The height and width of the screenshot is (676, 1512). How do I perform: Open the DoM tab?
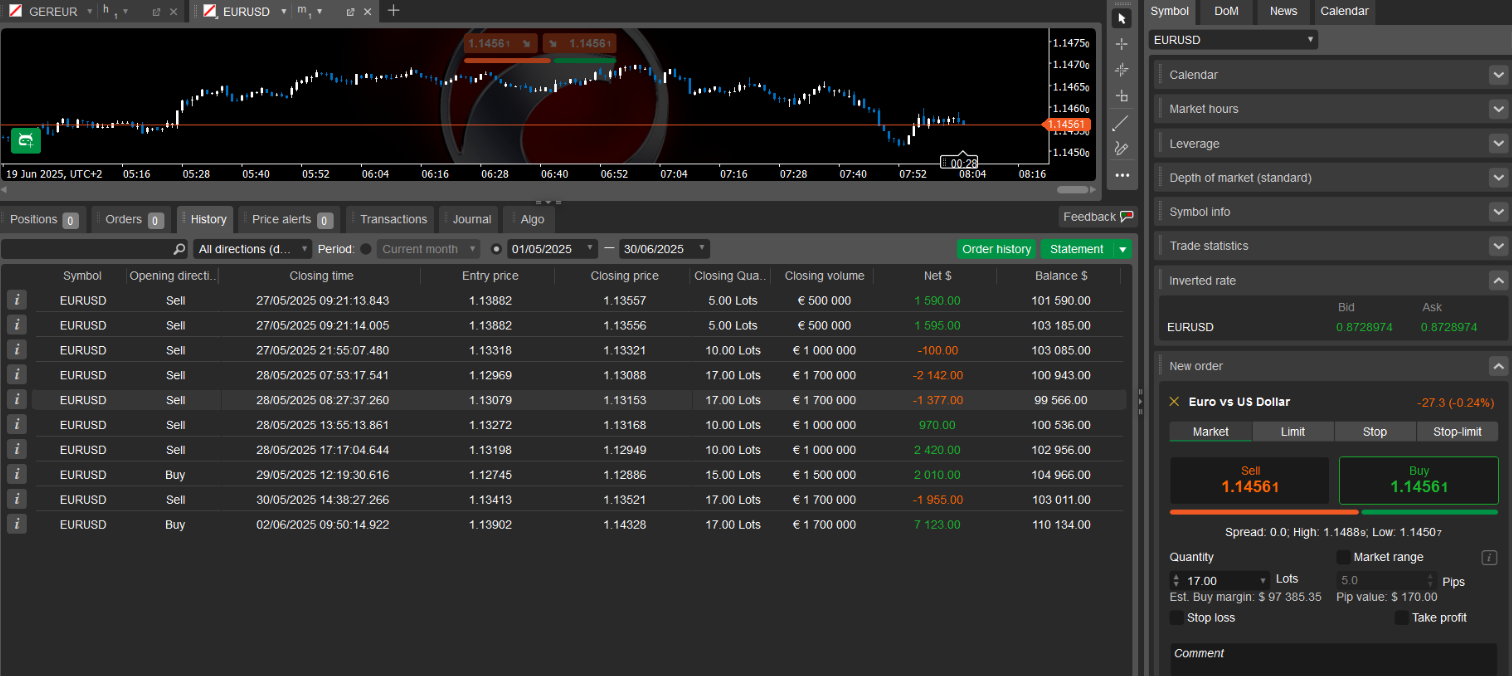[x=1226, y=11]
